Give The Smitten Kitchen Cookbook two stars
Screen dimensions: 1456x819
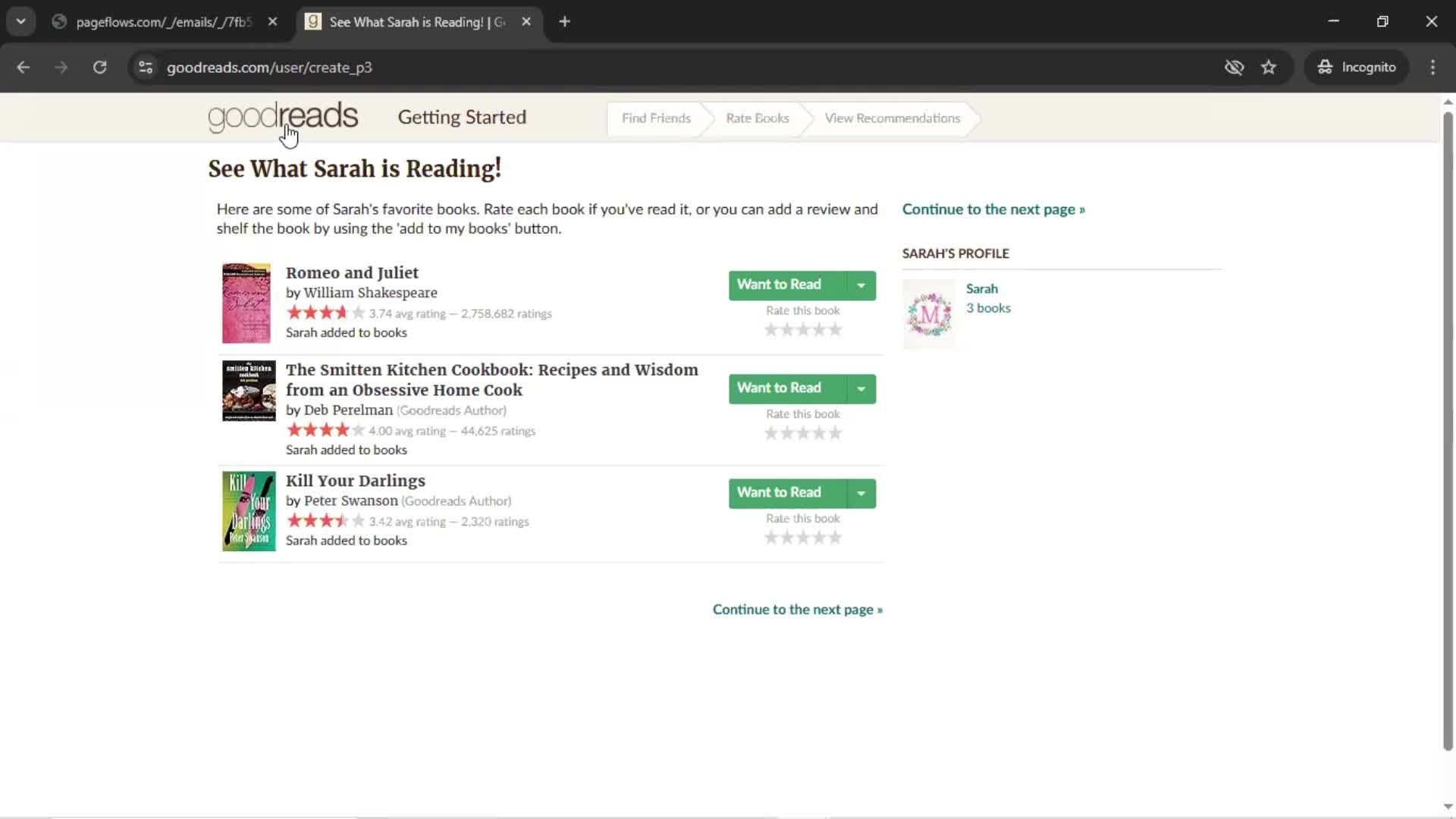787,433
